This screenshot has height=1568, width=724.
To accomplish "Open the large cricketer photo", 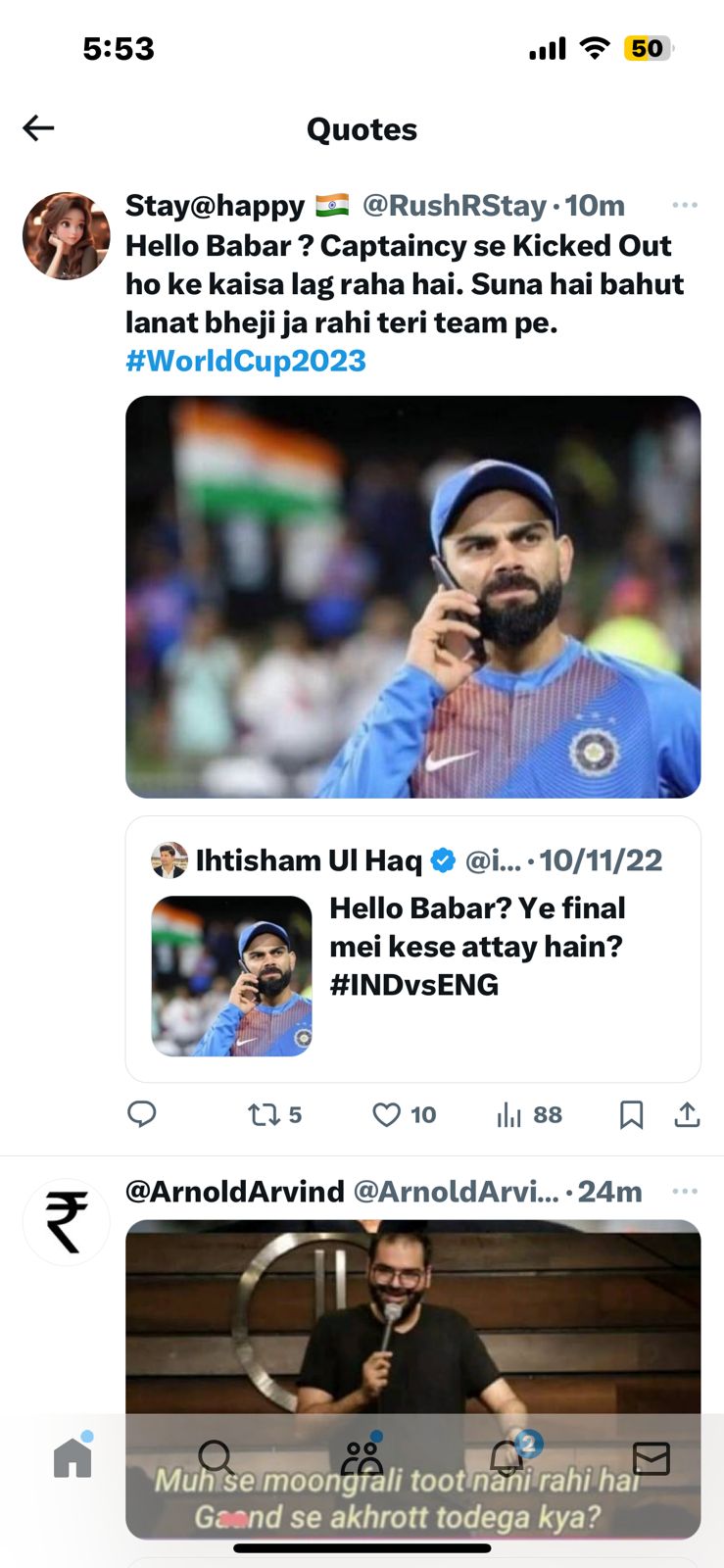I will click(412, 596).
